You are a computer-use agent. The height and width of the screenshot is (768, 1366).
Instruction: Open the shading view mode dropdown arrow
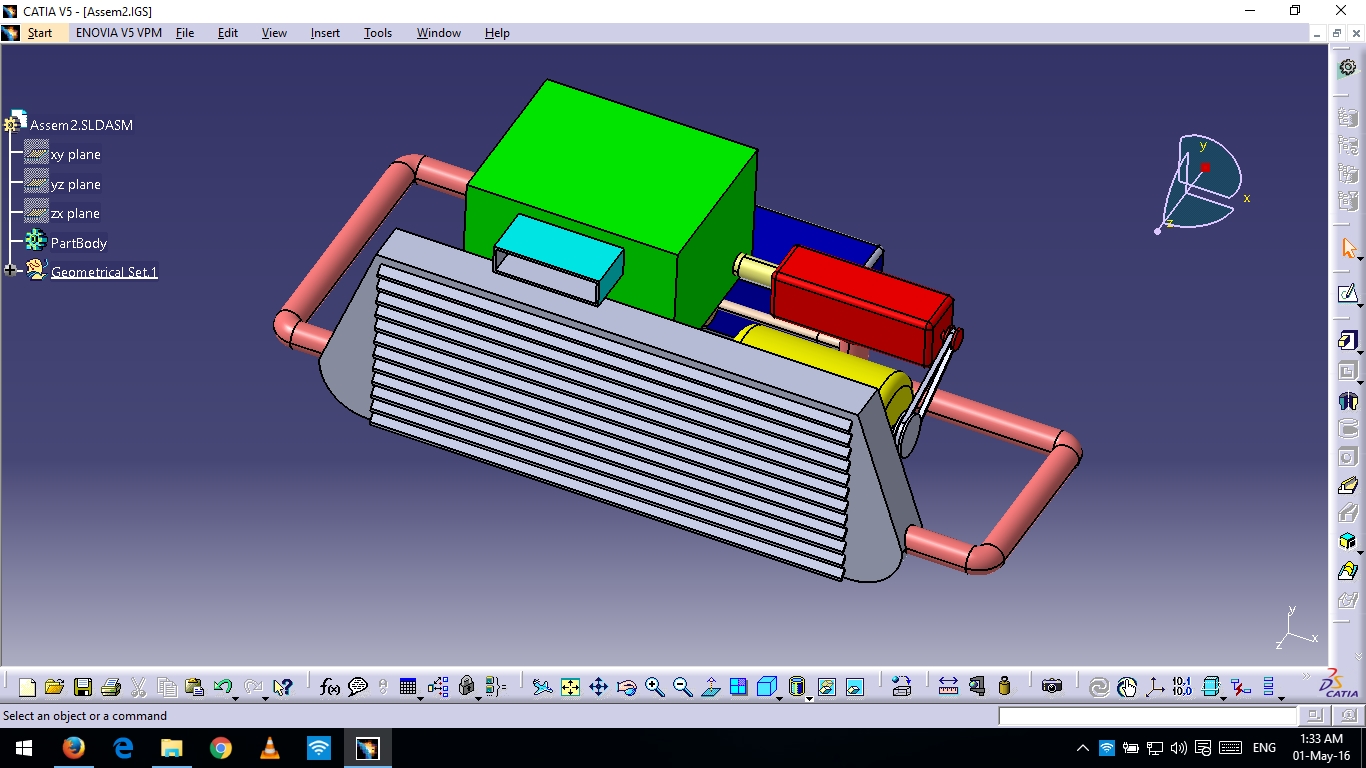tap(809, 697)
